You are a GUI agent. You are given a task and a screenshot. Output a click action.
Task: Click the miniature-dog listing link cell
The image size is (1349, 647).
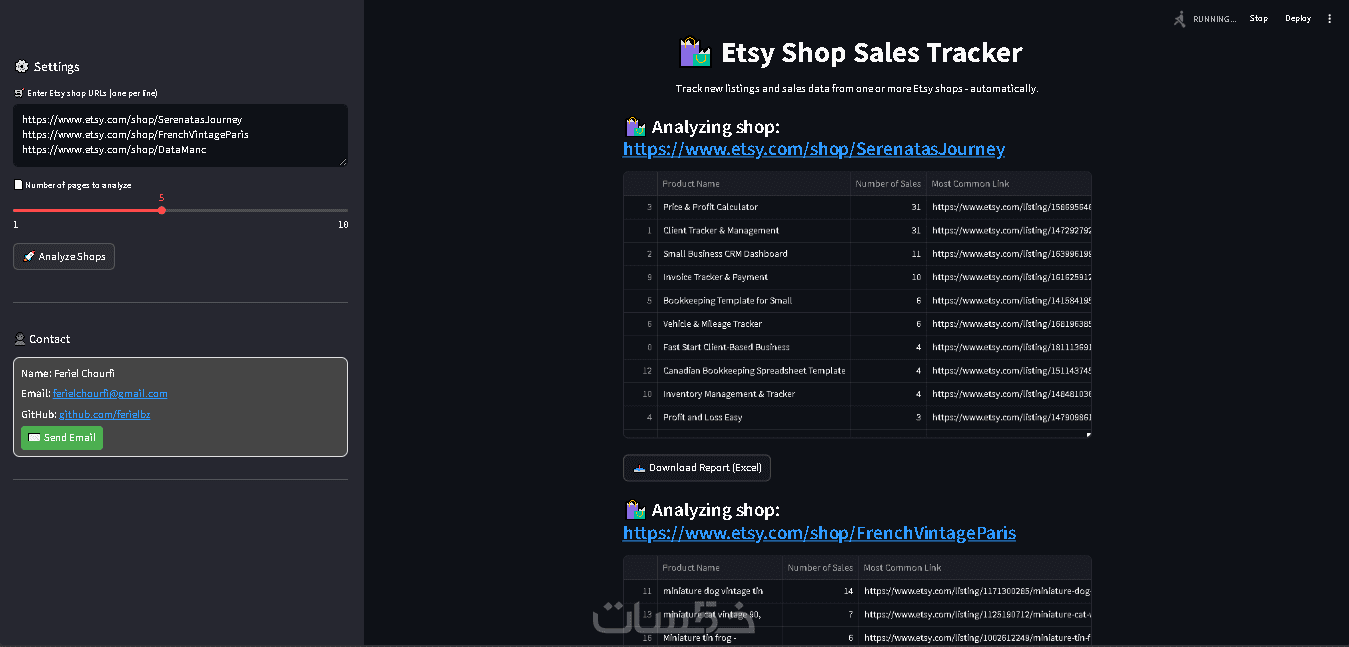tap(975, 591)
